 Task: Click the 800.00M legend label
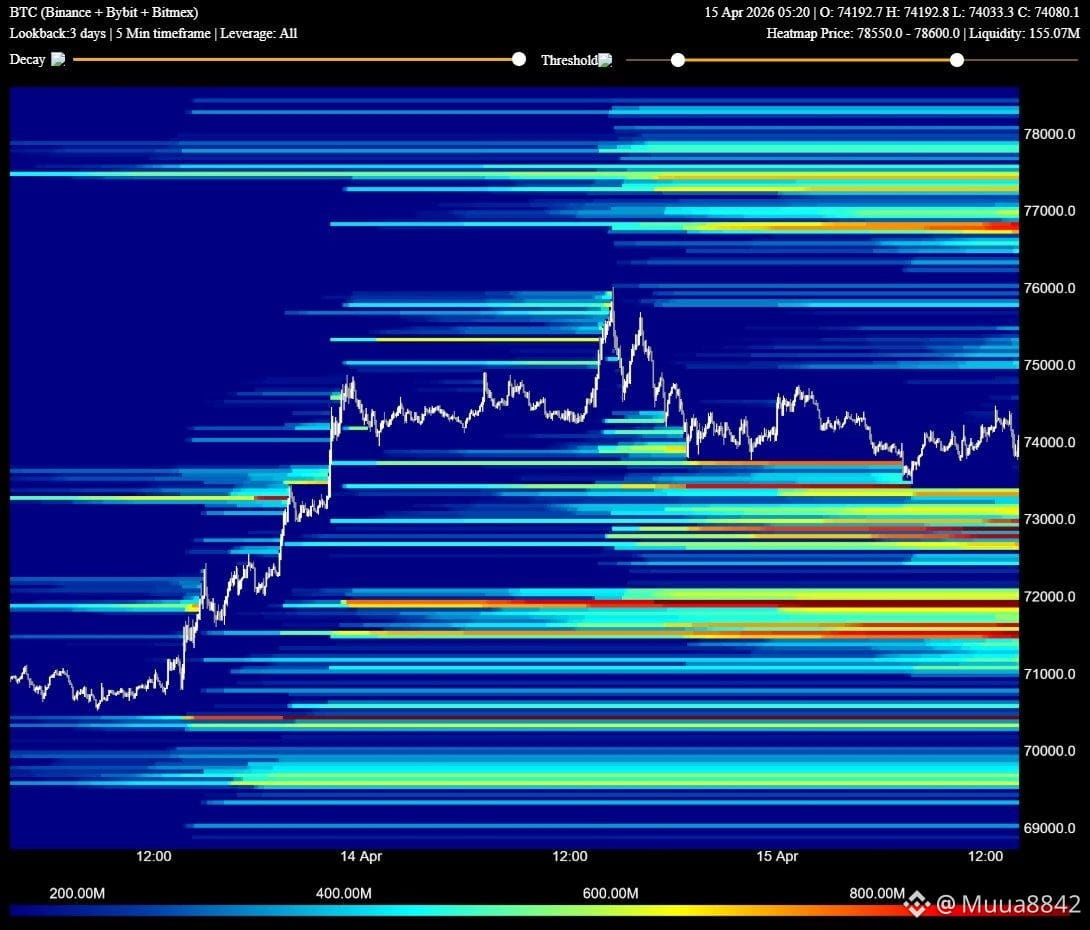(877, 894)
